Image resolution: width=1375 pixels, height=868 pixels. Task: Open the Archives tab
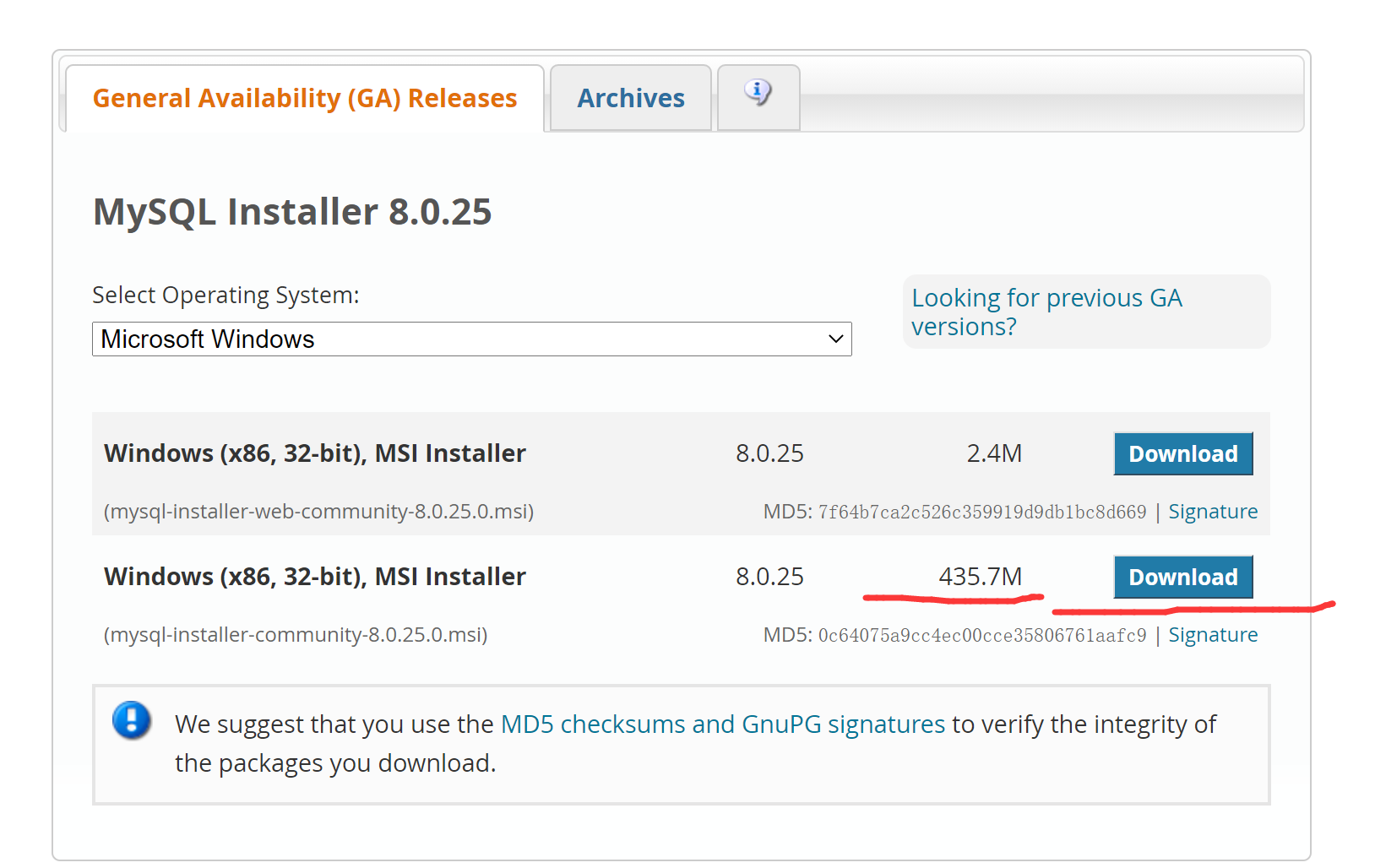(630, 97)
